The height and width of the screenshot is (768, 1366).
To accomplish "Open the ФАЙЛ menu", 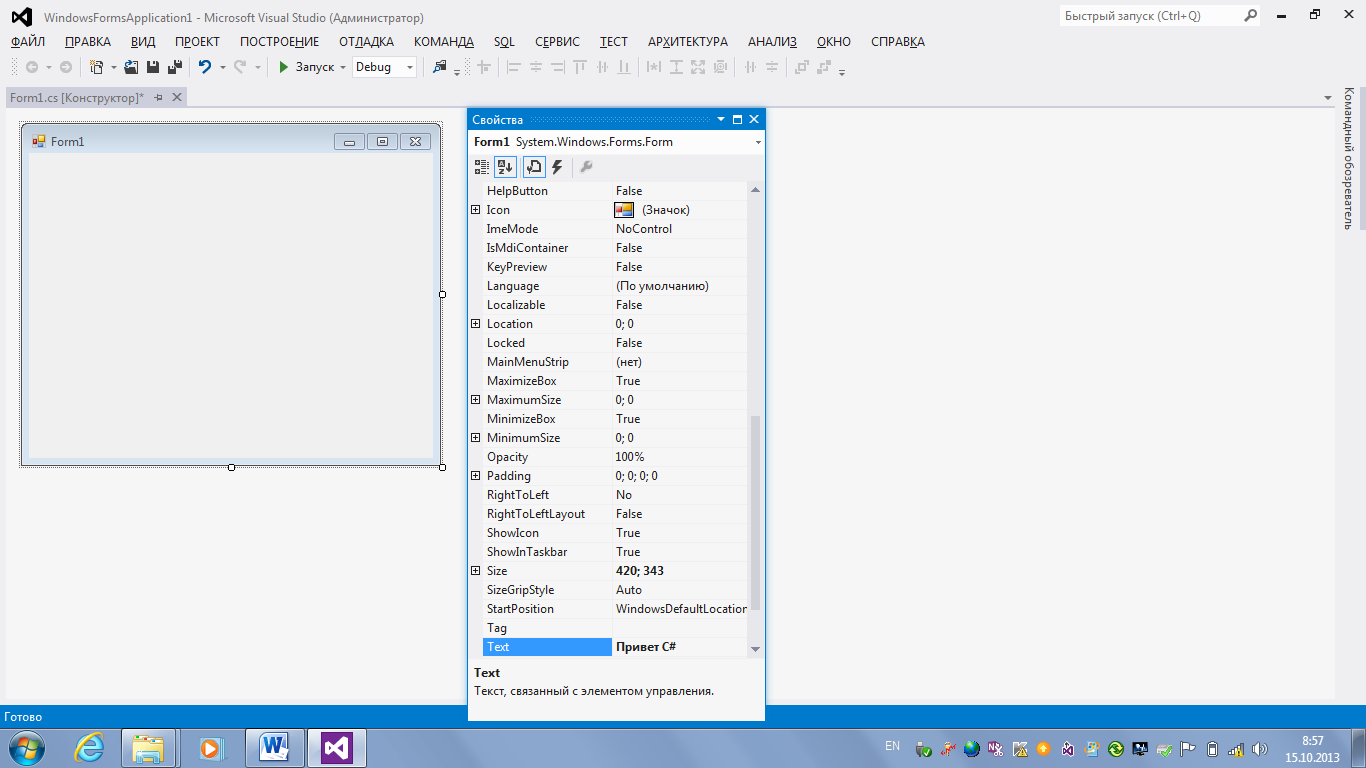I will [28, 42].
